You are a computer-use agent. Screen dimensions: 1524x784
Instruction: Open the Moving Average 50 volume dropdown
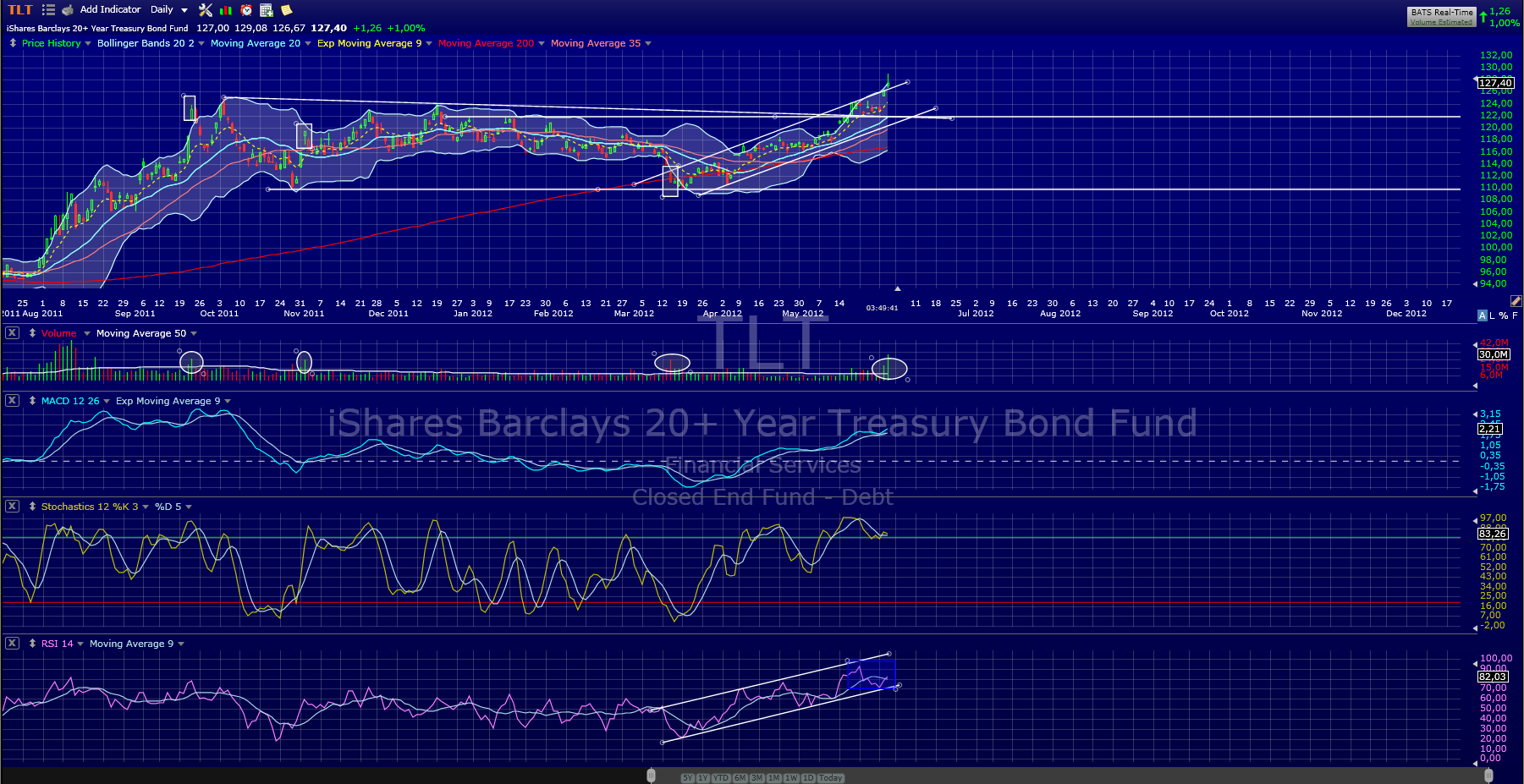(x=194, y=334)
